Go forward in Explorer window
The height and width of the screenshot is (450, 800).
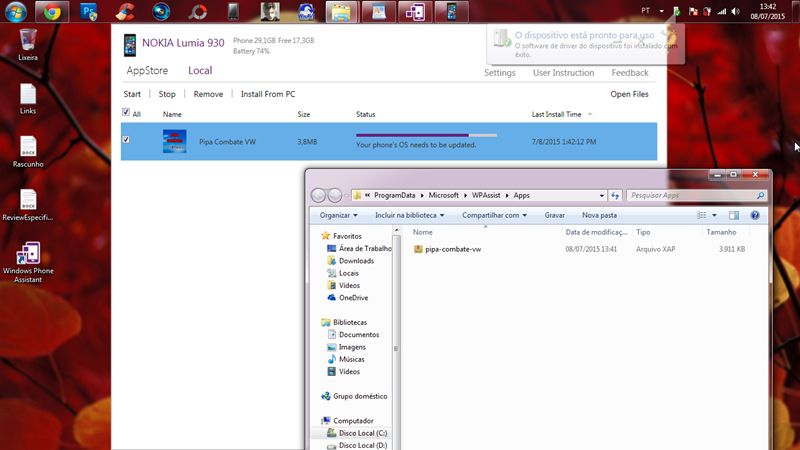(335, 195)
